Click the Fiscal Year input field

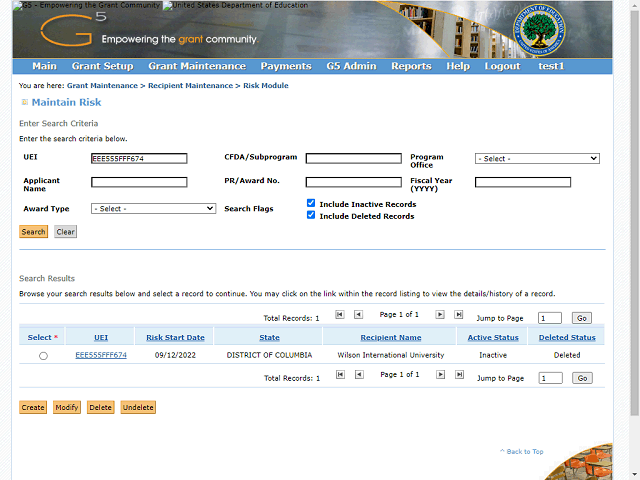(x=522, y=182)
